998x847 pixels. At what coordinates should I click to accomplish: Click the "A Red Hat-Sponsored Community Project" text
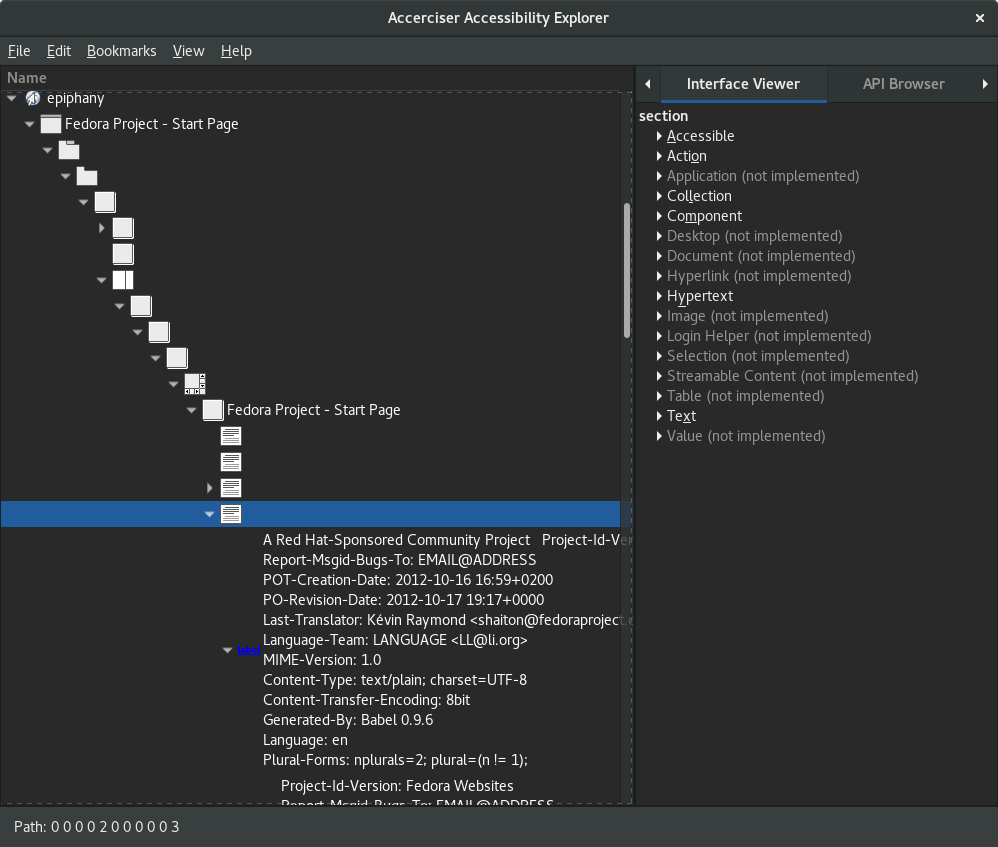[x=397, y=540]
